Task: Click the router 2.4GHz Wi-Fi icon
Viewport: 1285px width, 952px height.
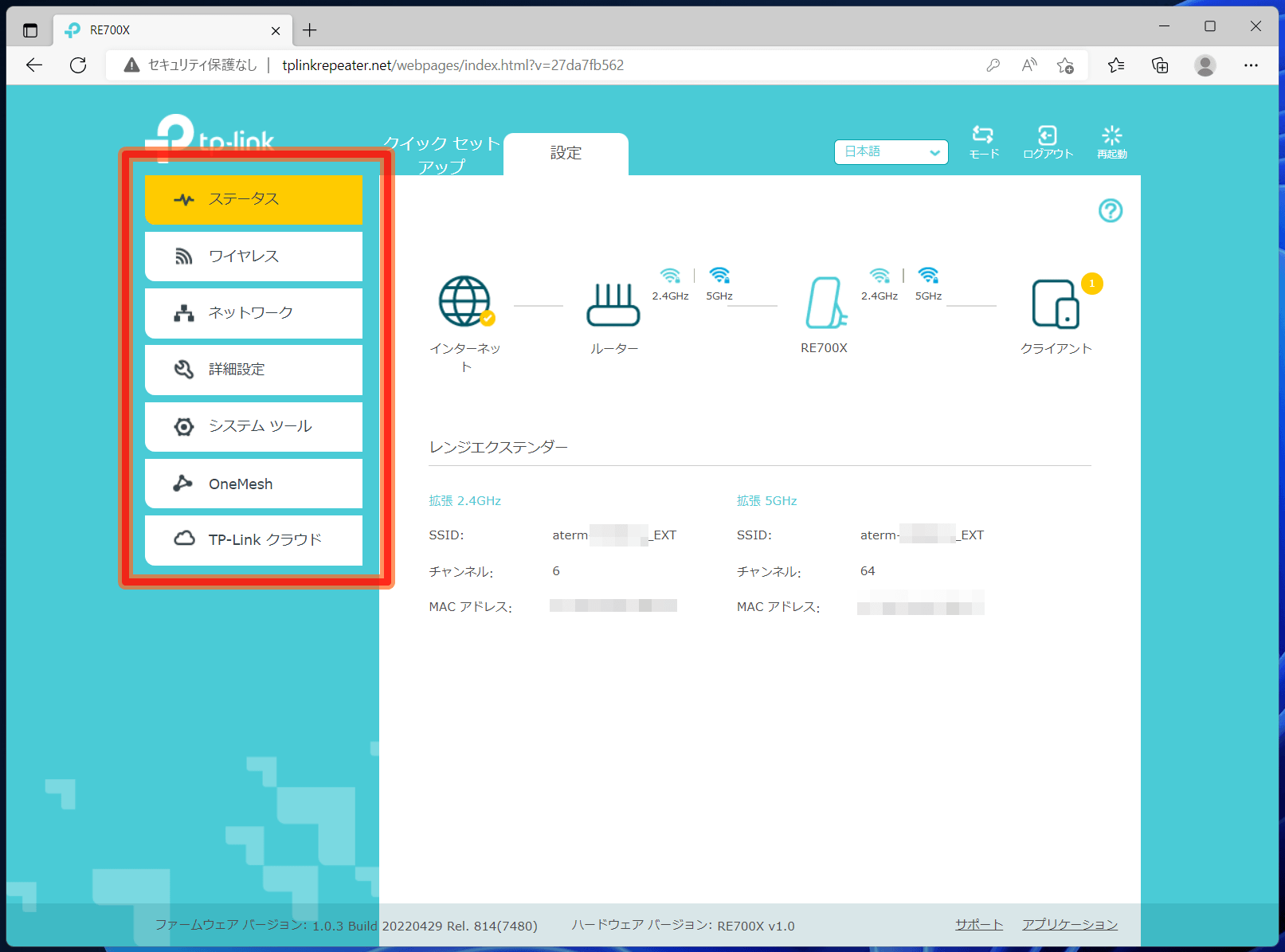Action: (671, 276)
